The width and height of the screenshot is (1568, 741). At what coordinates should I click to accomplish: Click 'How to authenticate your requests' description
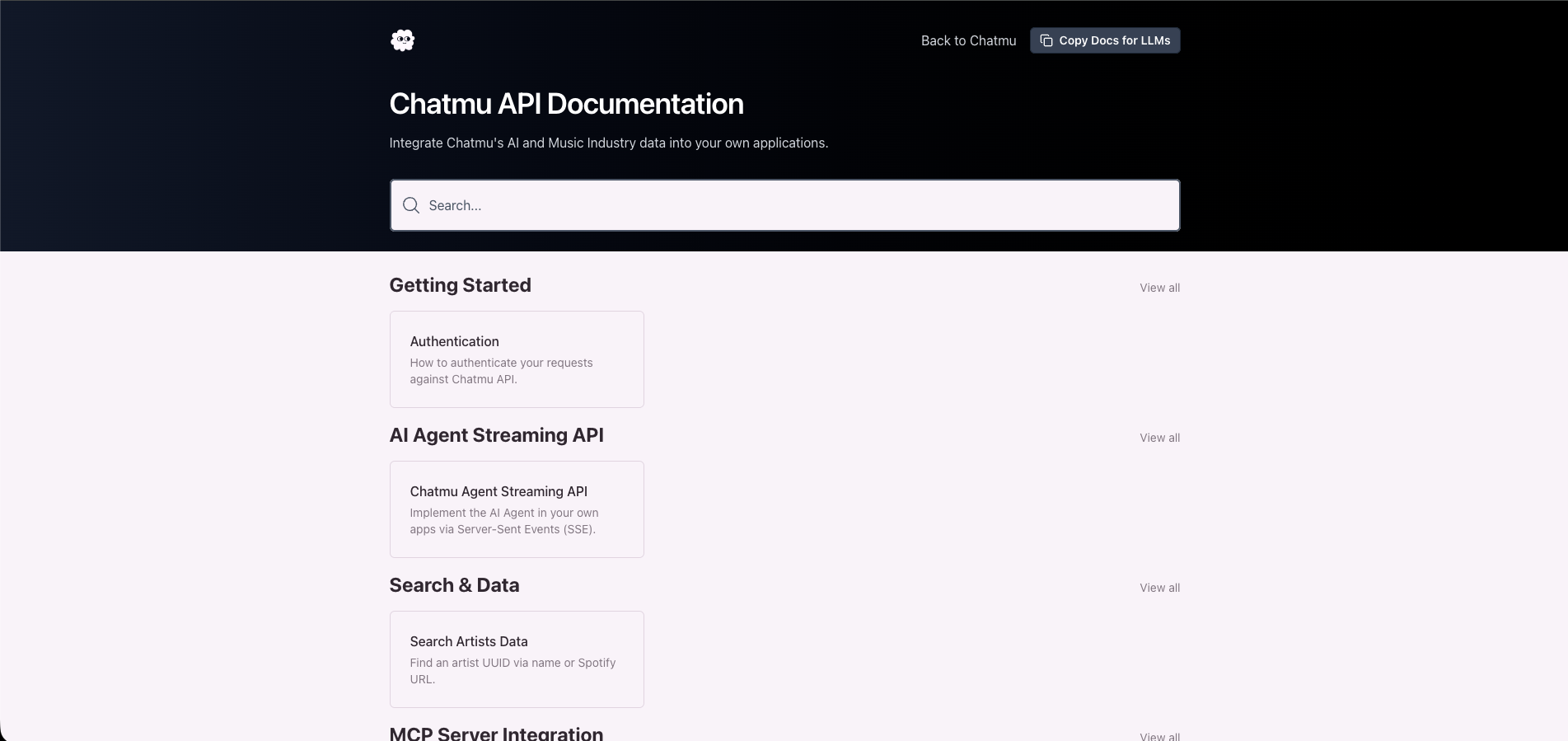coord(501,371)
